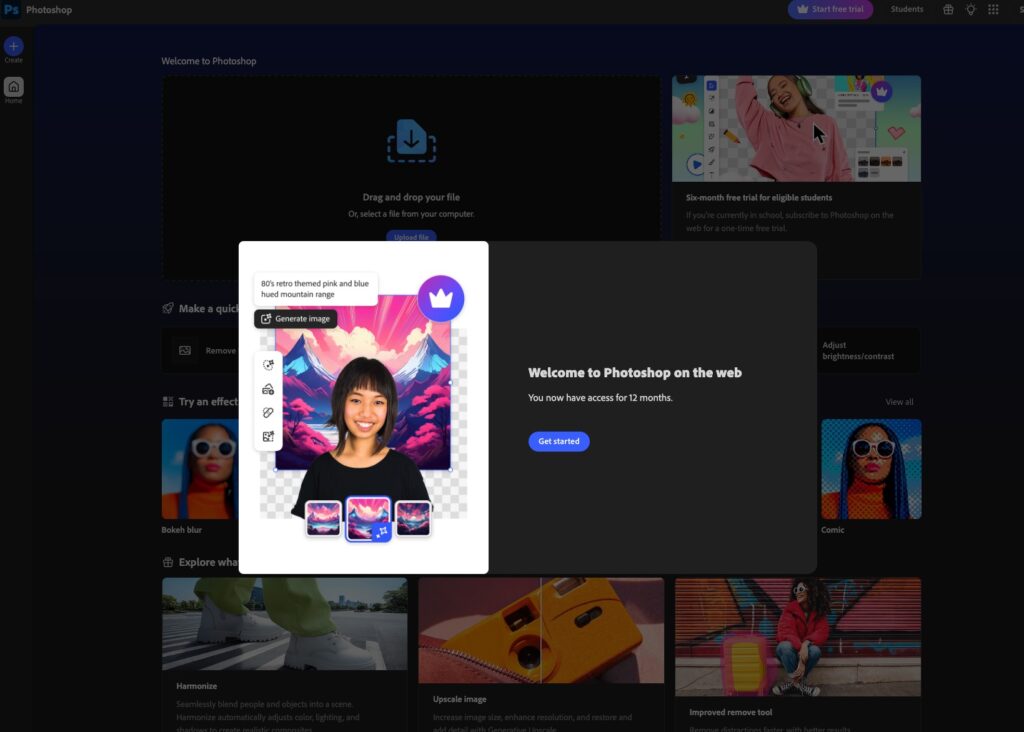Screen dimensions: 1024x732
Task: Click Generate image in the dialog illustration
Action: pyautogui.click(x=295, y=319)
